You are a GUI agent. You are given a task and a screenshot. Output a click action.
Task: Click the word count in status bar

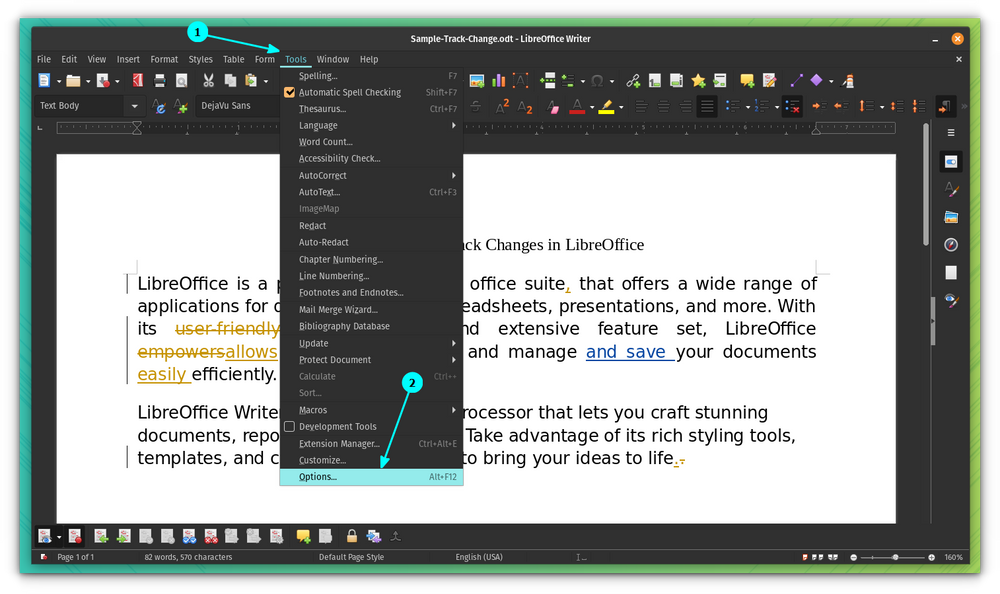tap(188, 557)
